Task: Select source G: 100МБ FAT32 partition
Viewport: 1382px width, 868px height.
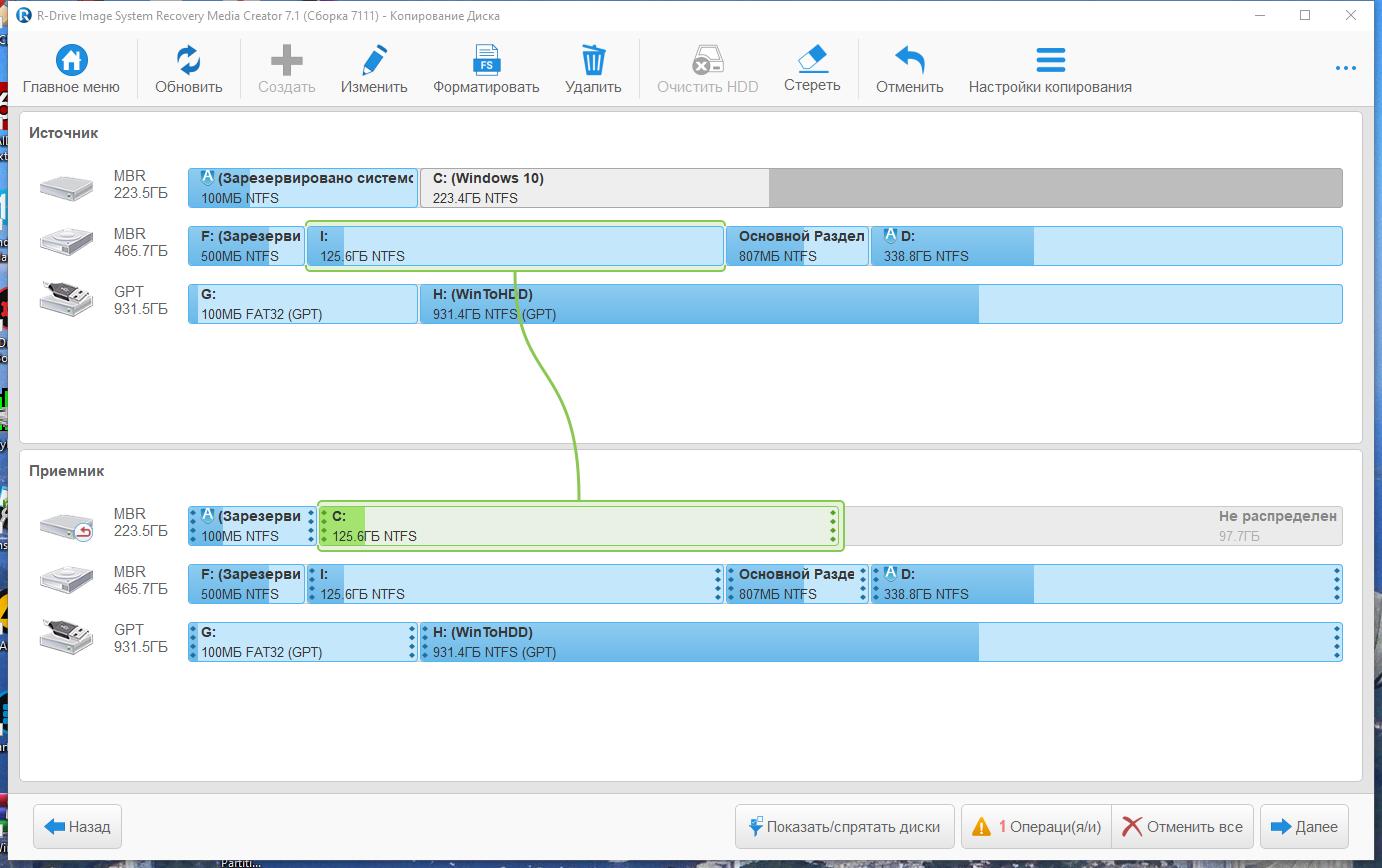Action: click(x=303, y=304)
